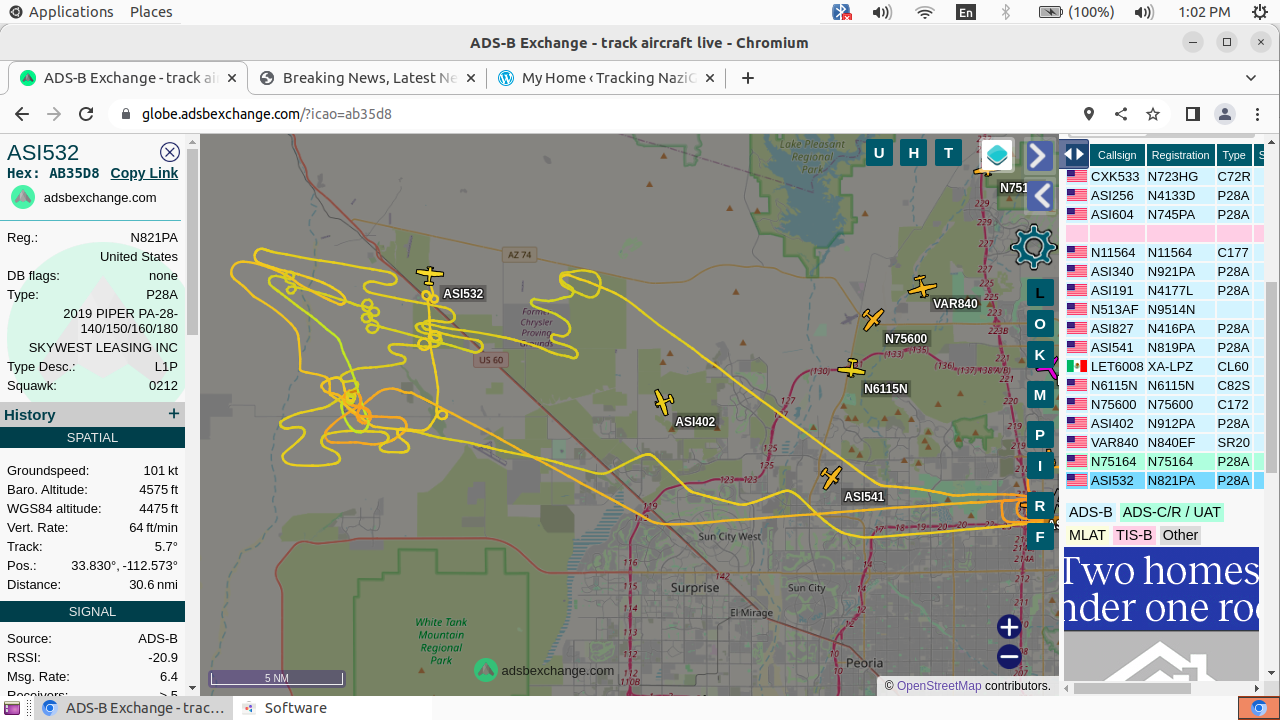Toggle the O map button

[x=1040, y=324]
